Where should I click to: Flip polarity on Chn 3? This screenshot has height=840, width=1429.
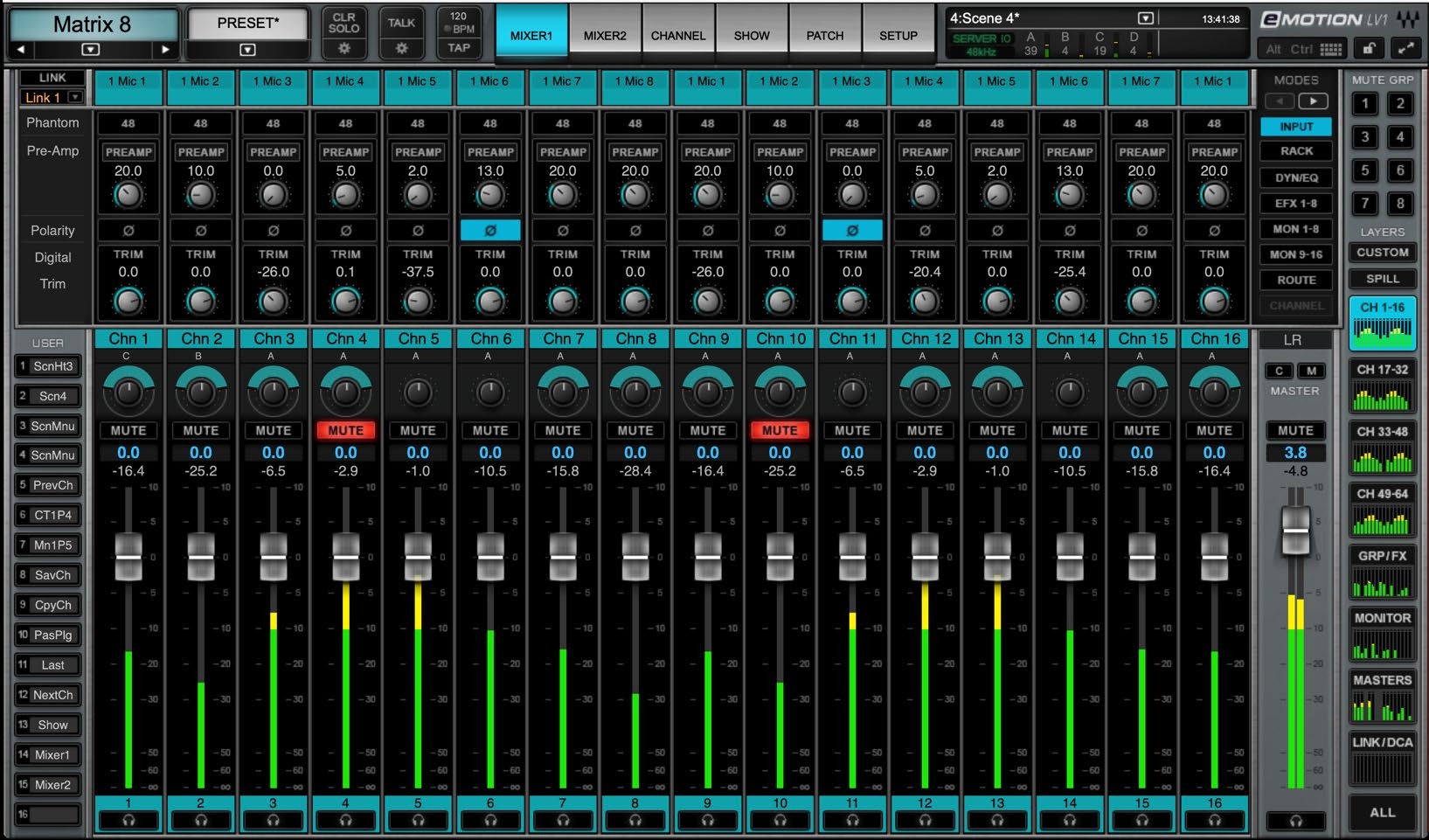(274, 231)
